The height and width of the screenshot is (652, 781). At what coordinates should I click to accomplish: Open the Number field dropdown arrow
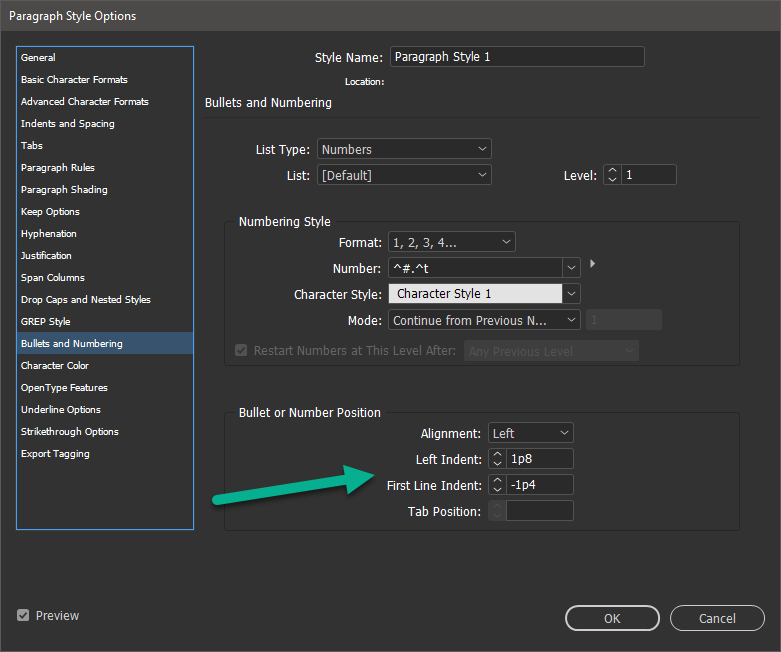[571, 268]
